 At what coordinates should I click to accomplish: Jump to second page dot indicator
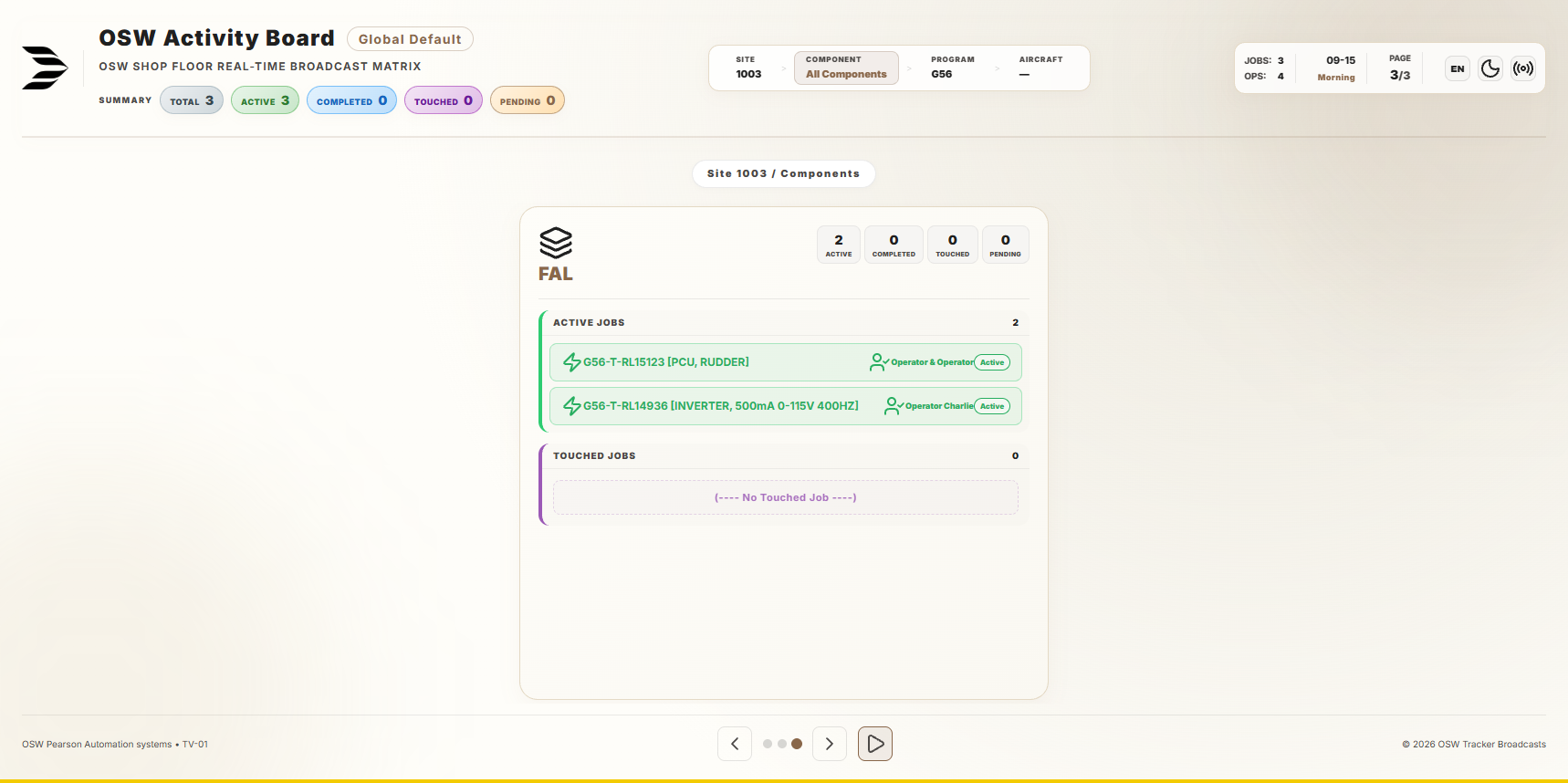(782, 744)
